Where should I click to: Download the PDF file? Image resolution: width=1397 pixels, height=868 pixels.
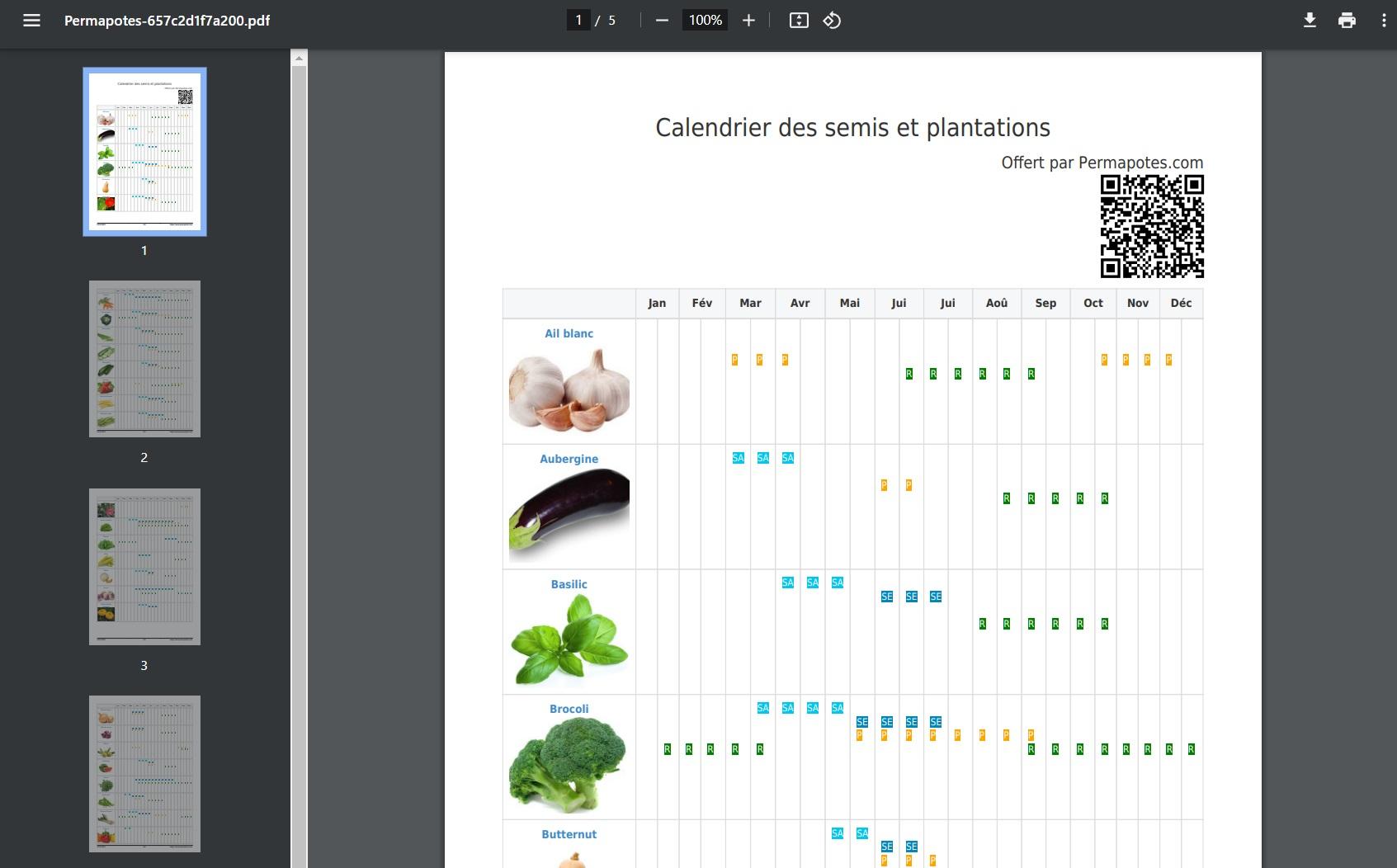1310,21
